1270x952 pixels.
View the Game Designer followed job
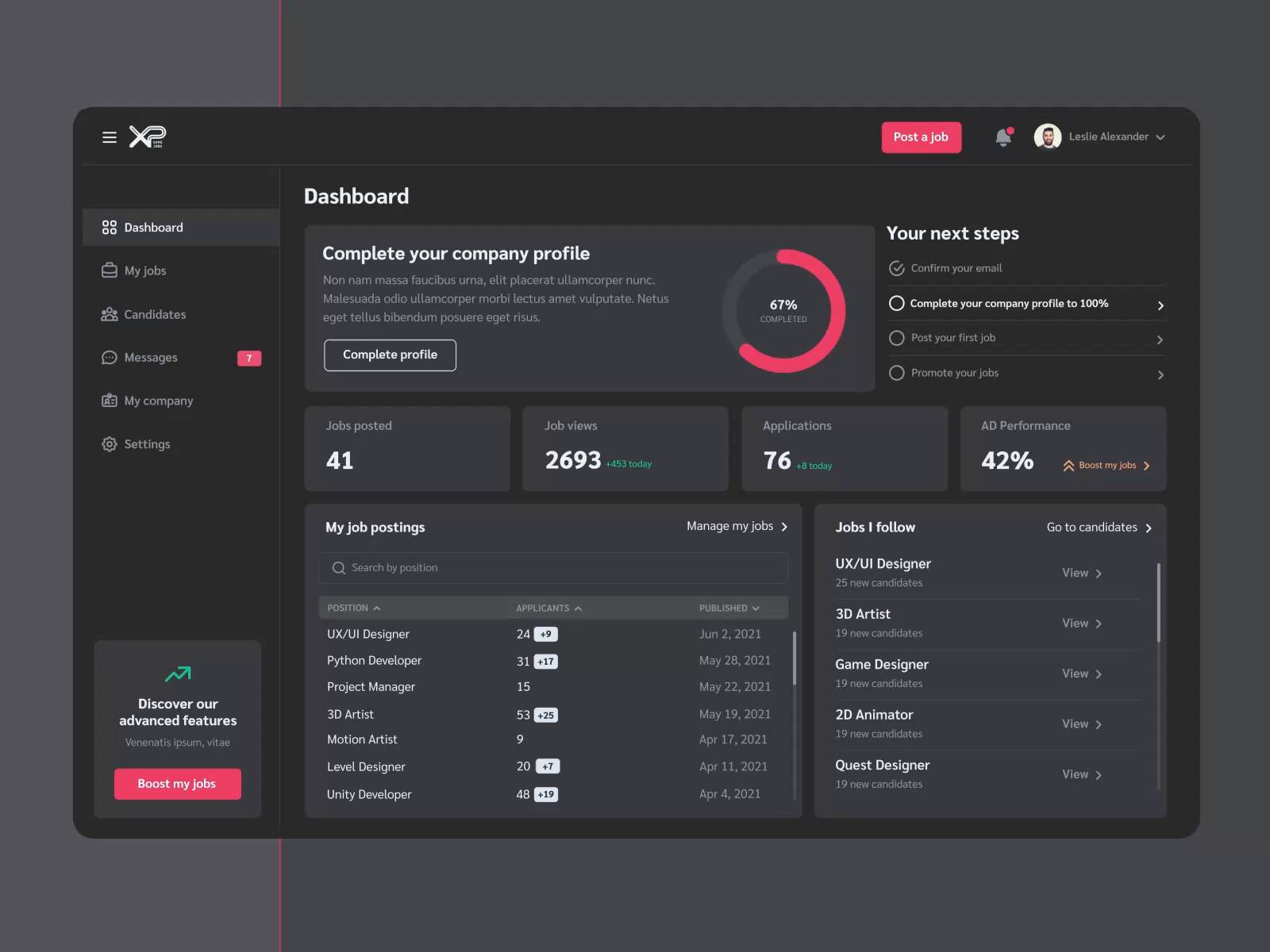1082,674
